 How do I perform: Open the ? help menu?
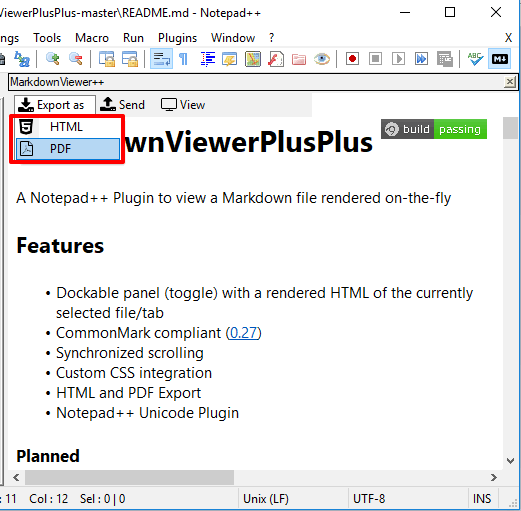(271, 38)
